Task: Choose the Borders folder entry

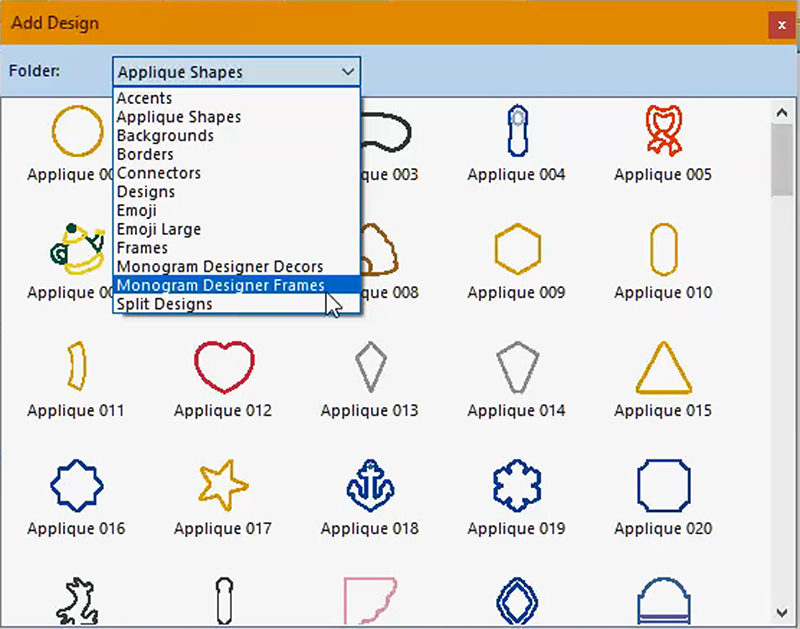Action: (x=145, y=154)
